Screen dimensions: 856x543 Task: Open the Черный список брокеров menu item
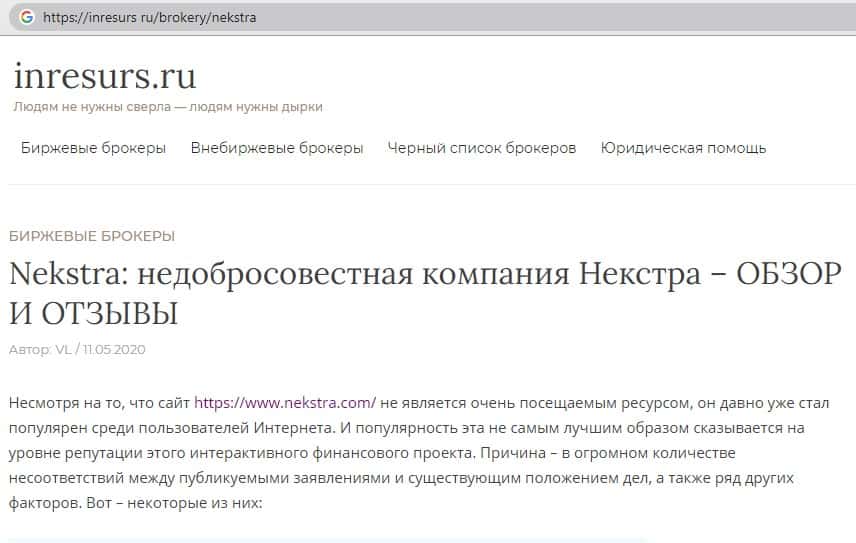pos(482,148)
